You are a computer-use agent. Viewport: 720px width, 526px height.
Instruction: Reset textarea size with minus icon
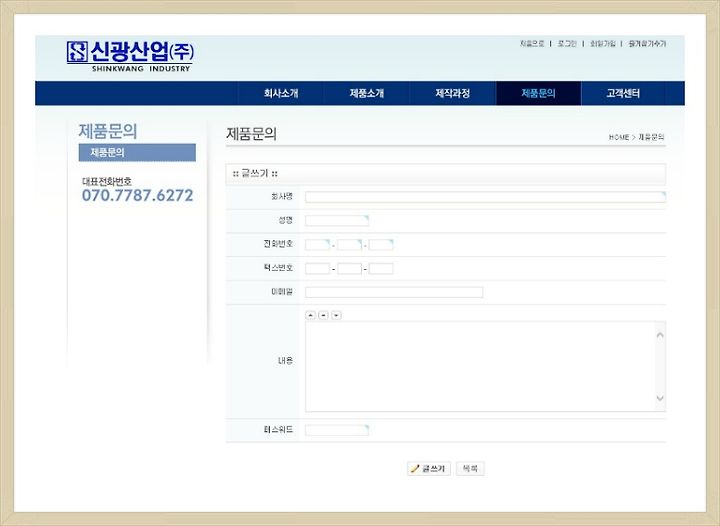323,315
